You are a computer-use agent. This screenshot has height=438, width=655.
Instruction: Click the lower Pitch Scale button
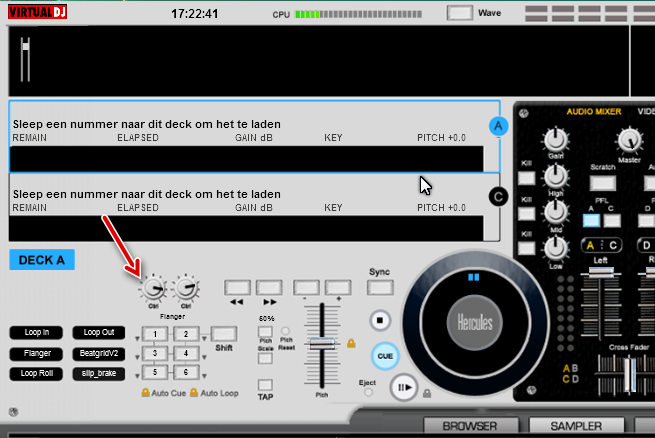point(265,358)
